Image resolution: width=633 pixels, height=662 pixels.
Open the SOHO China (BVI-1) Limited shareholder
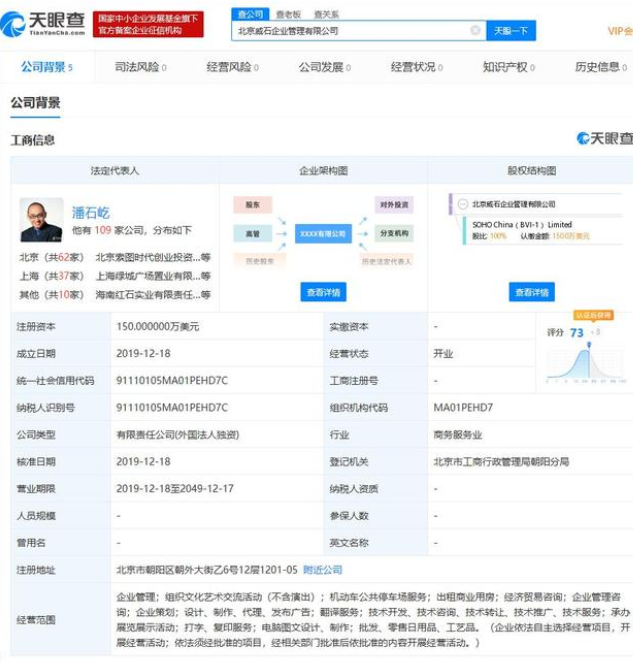click(x=522, y=225)
